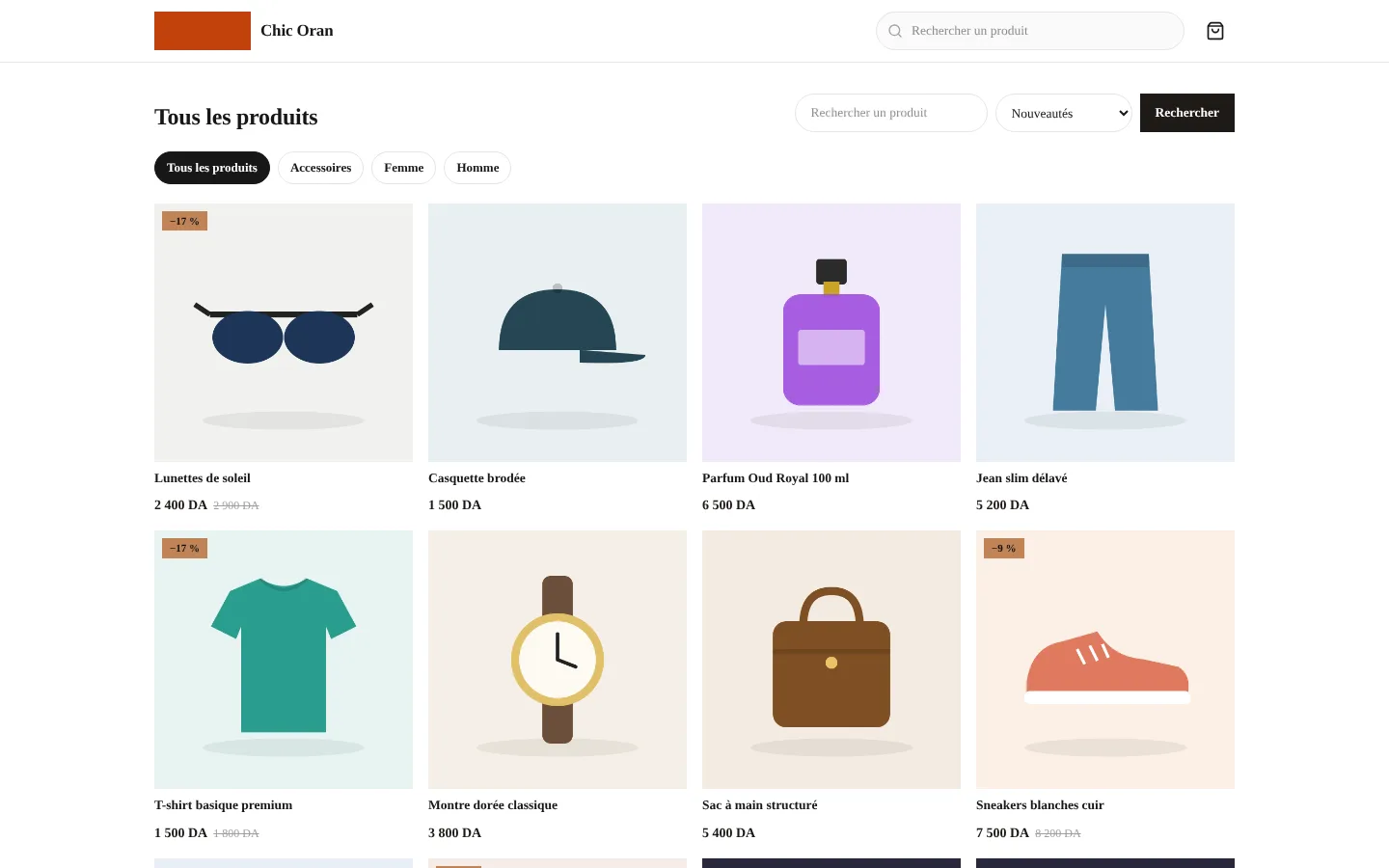View the Parfum Oud Royal bottle image
1389x868 pixels.
831,333
